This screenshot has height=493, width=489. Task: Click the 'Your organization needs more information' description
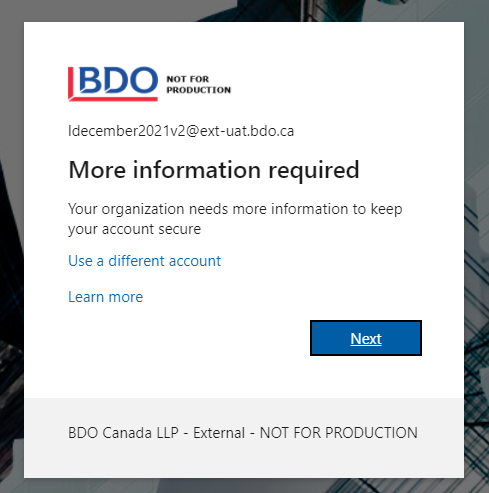click(235, 219)
